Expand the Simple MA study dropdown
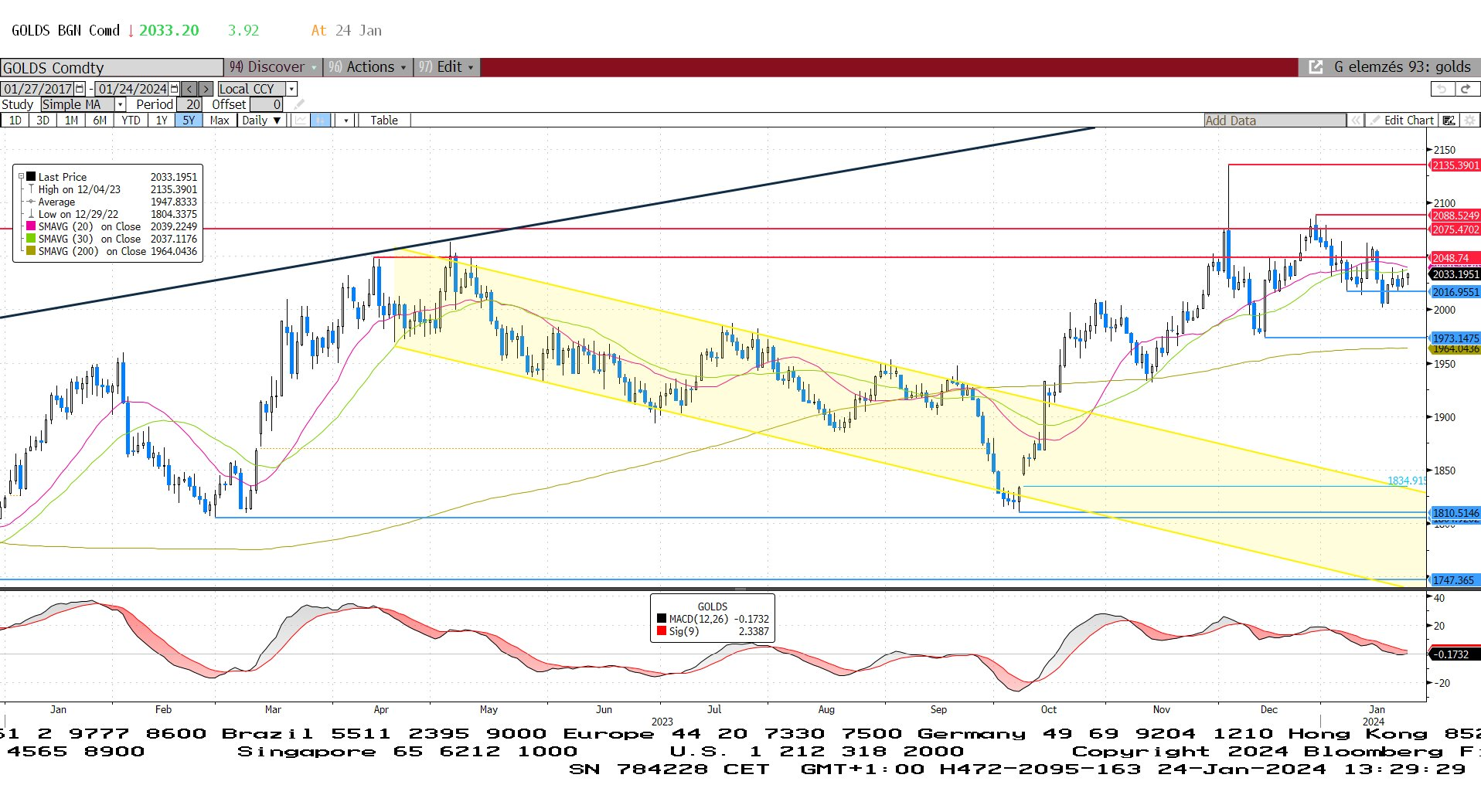This screenshot has height=812, width=1481. pos(120,104)
